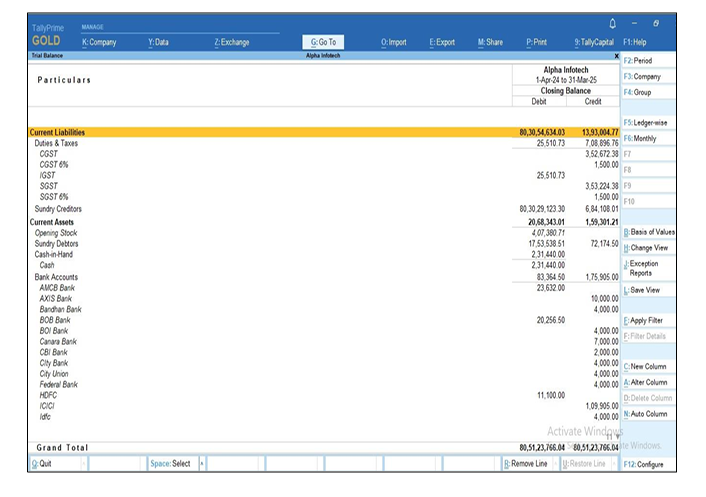The image size is (706, 497).
Task: Open J: Exception Reports
Action: point(648,268)
